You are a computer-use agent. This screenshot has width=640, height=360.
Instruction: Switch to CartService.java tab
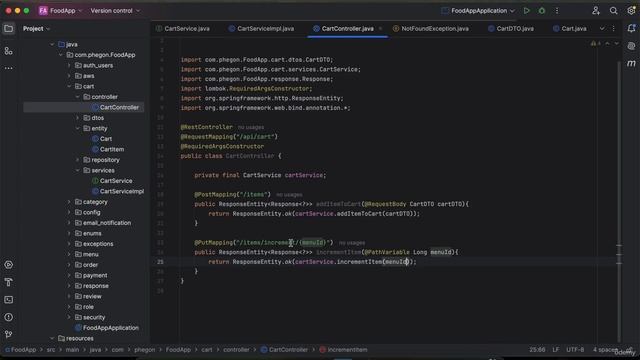pos(183,29)
